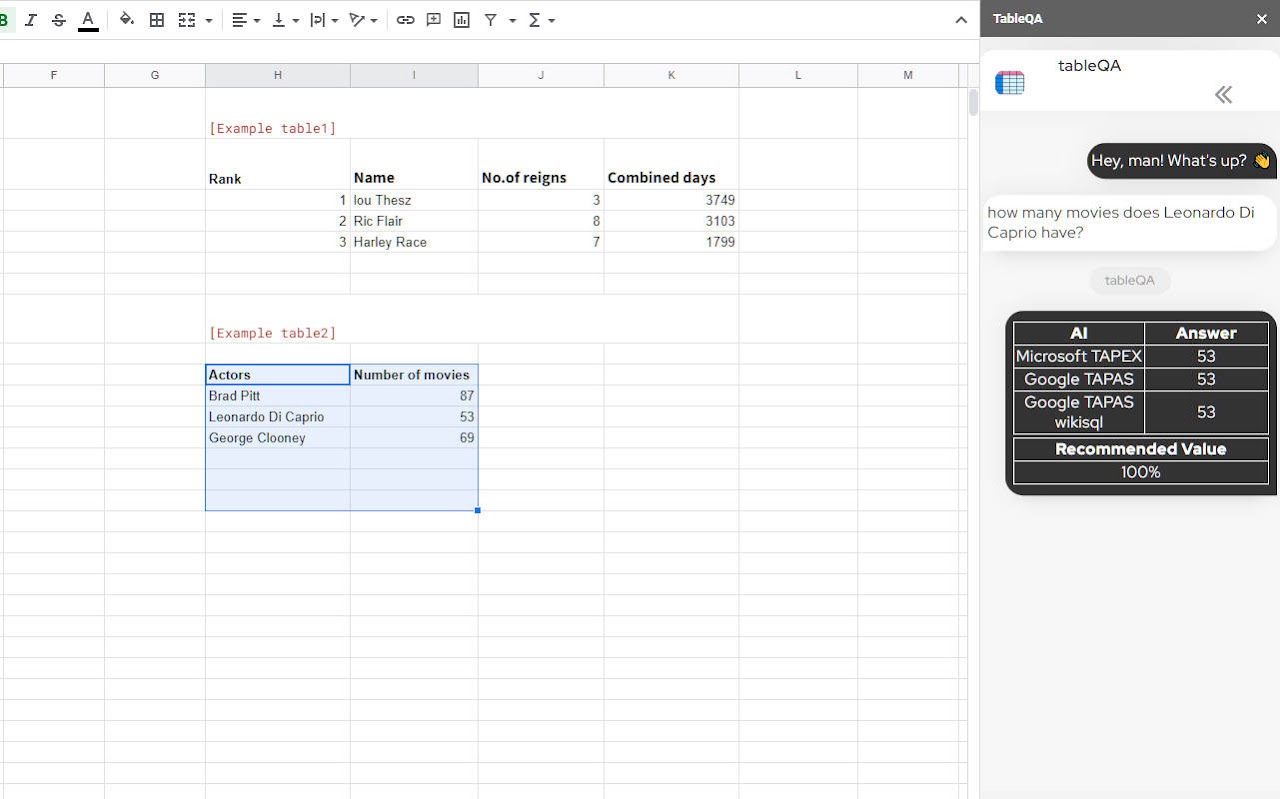This screenshot has height=799, width=1280.
Task: Toggle bold formatting button
Action: pyautogui.click(x=4, y=20)
